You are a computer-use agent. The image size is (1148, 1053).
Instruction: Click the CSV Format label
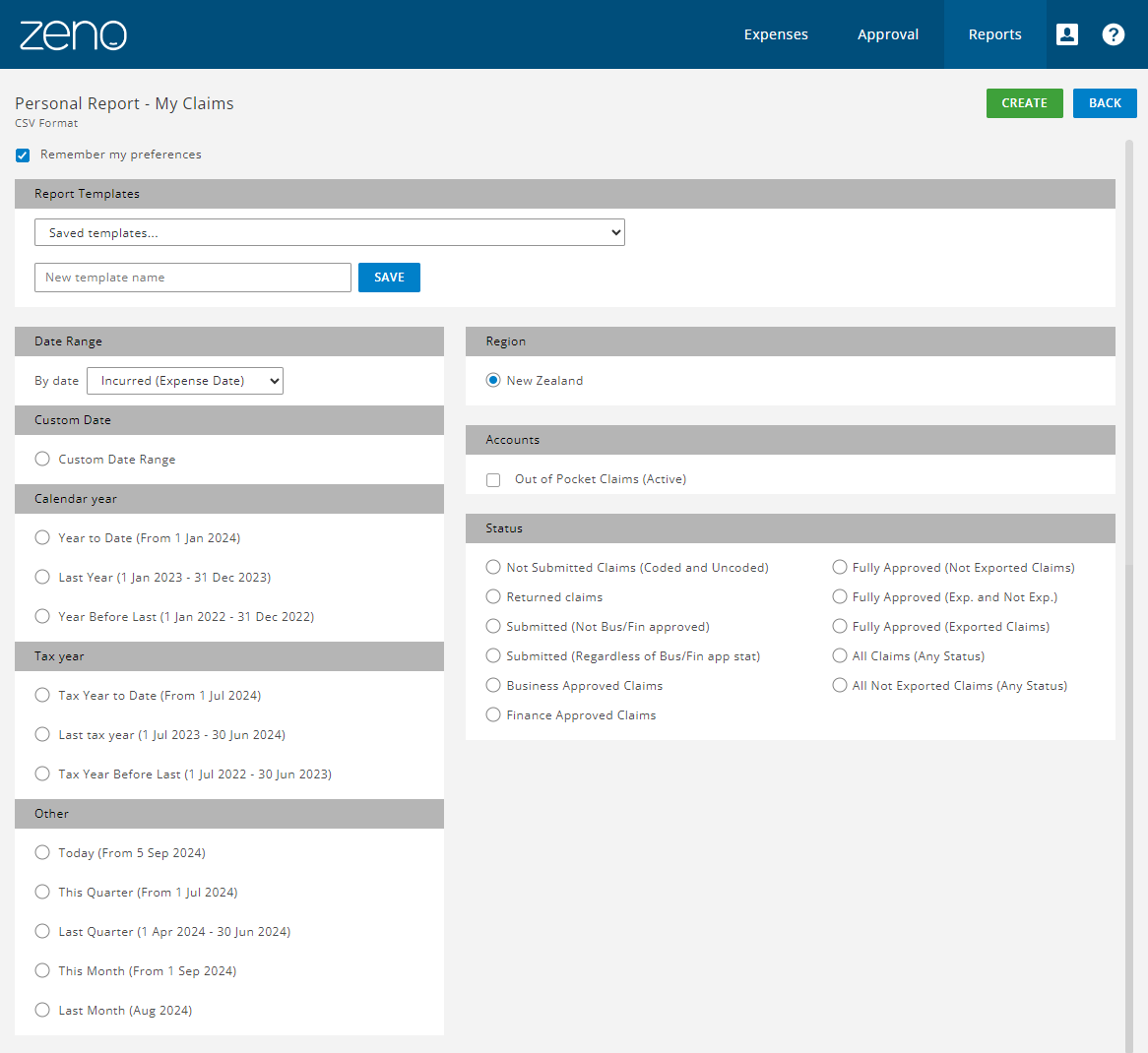pyautogui.click(x=46, y=124)
